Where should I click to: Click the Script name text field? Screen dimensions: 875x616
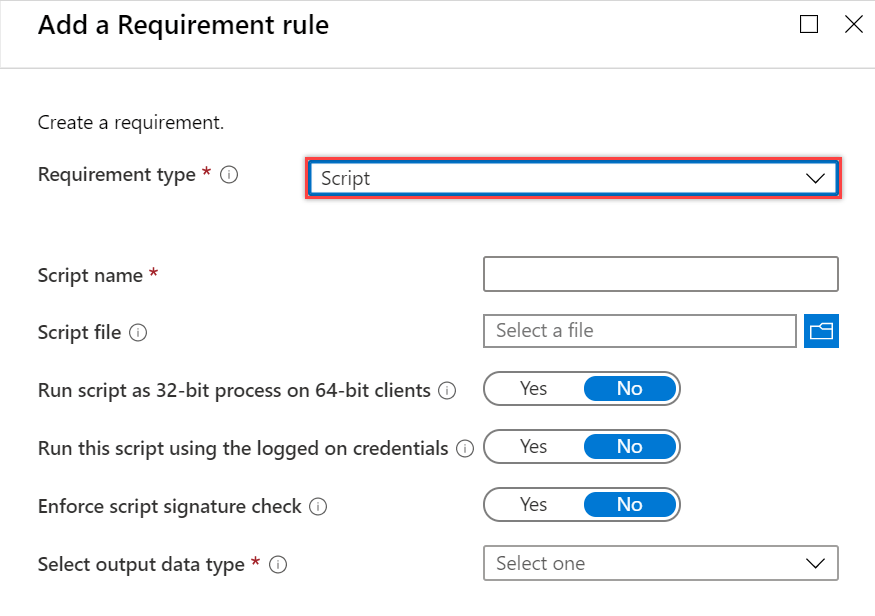(660, 274)
